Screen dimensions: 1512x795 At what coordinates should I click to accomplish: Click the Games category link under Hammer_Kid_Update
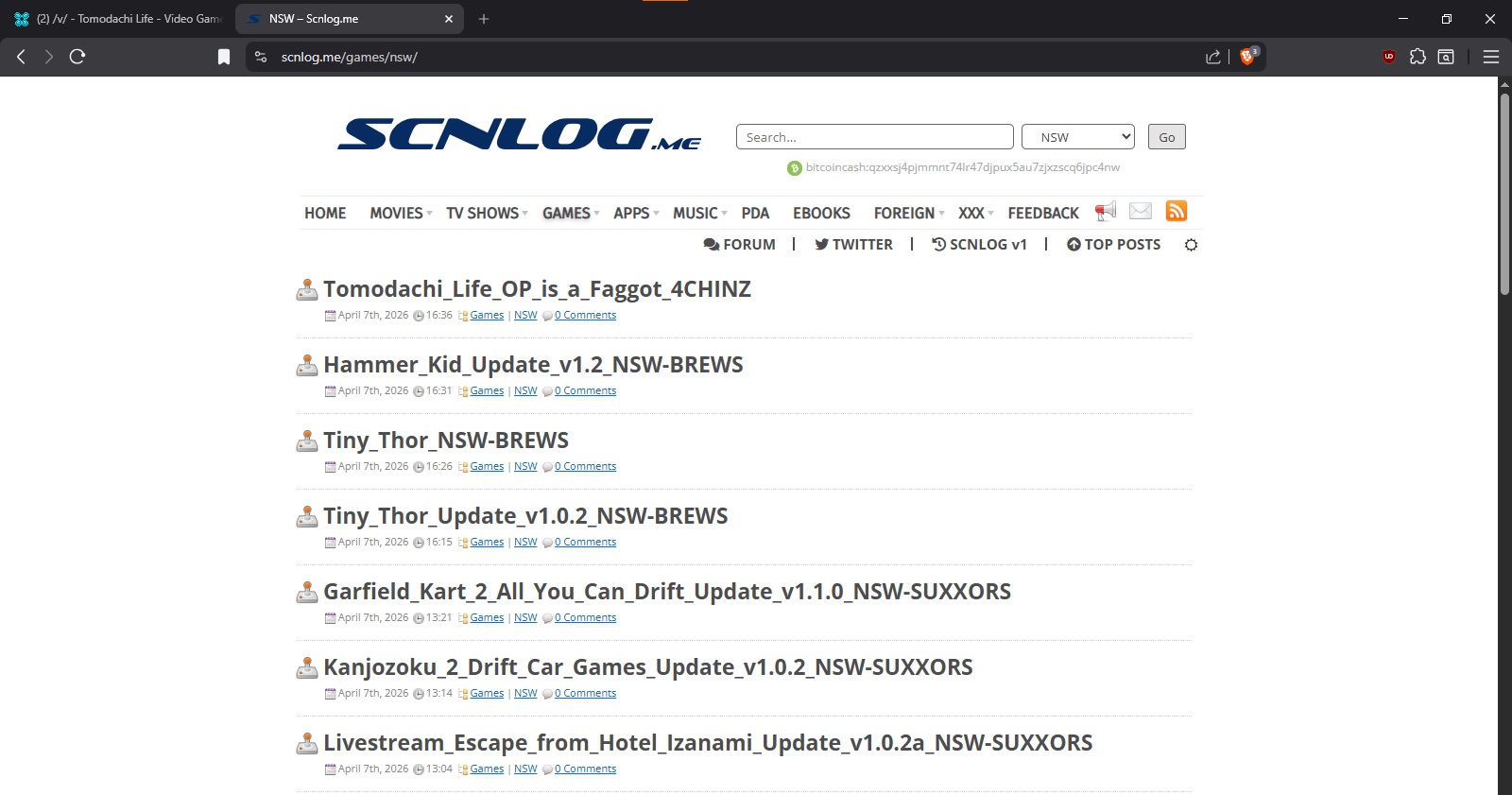tap(487, 391)
